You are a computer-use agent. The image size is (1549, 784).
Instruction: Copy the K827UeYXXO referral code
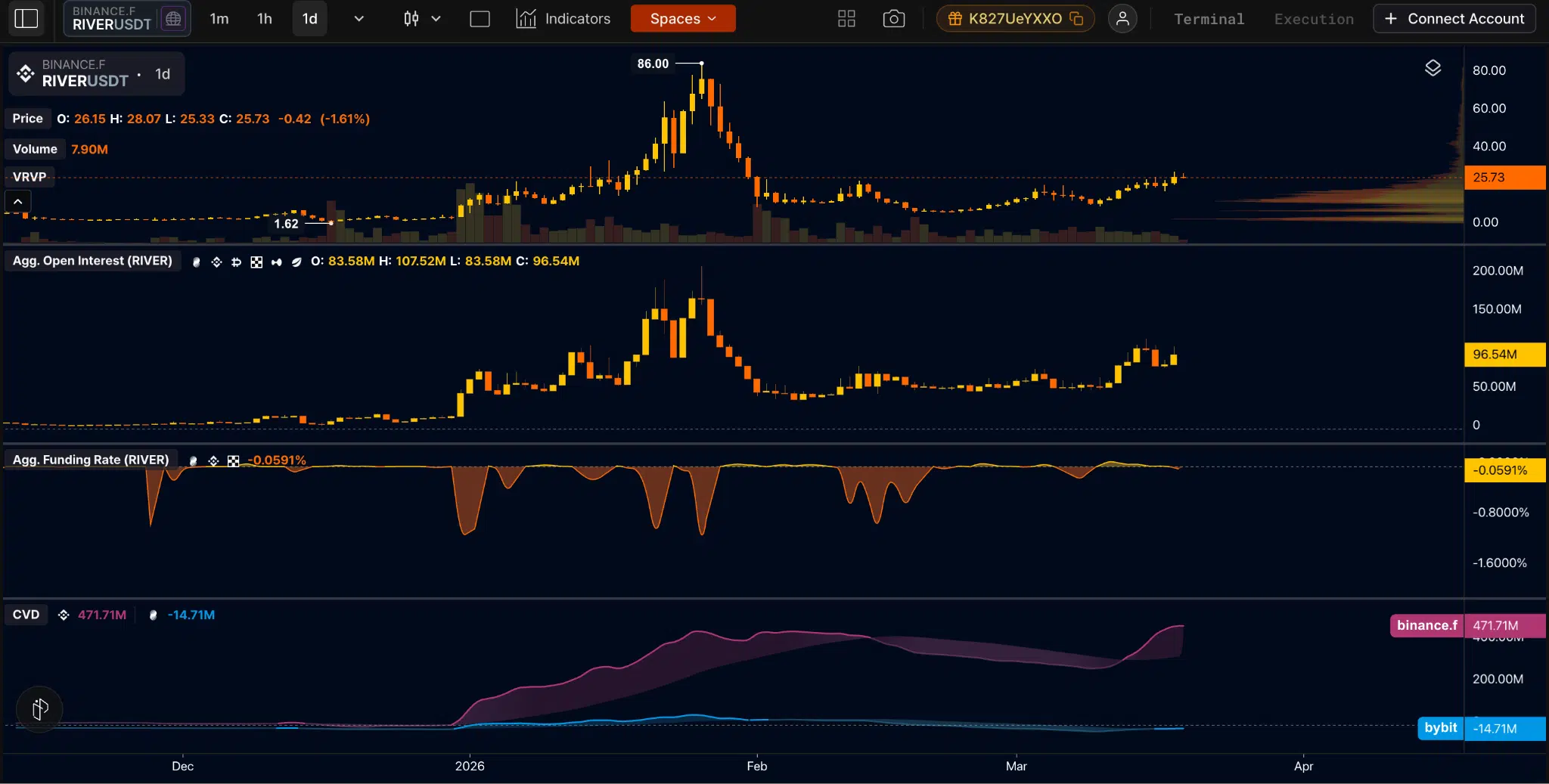point(1076,18)
